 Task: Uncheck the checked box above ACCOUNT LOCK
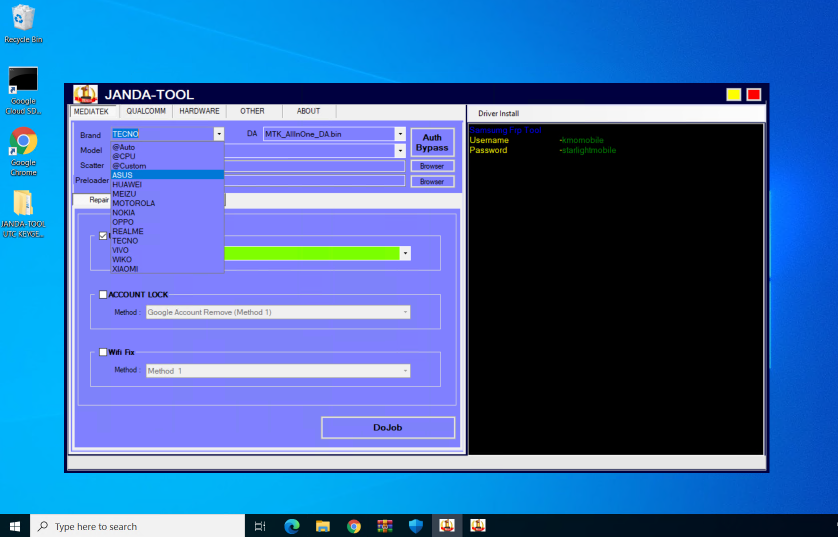[x=103, y=236]
